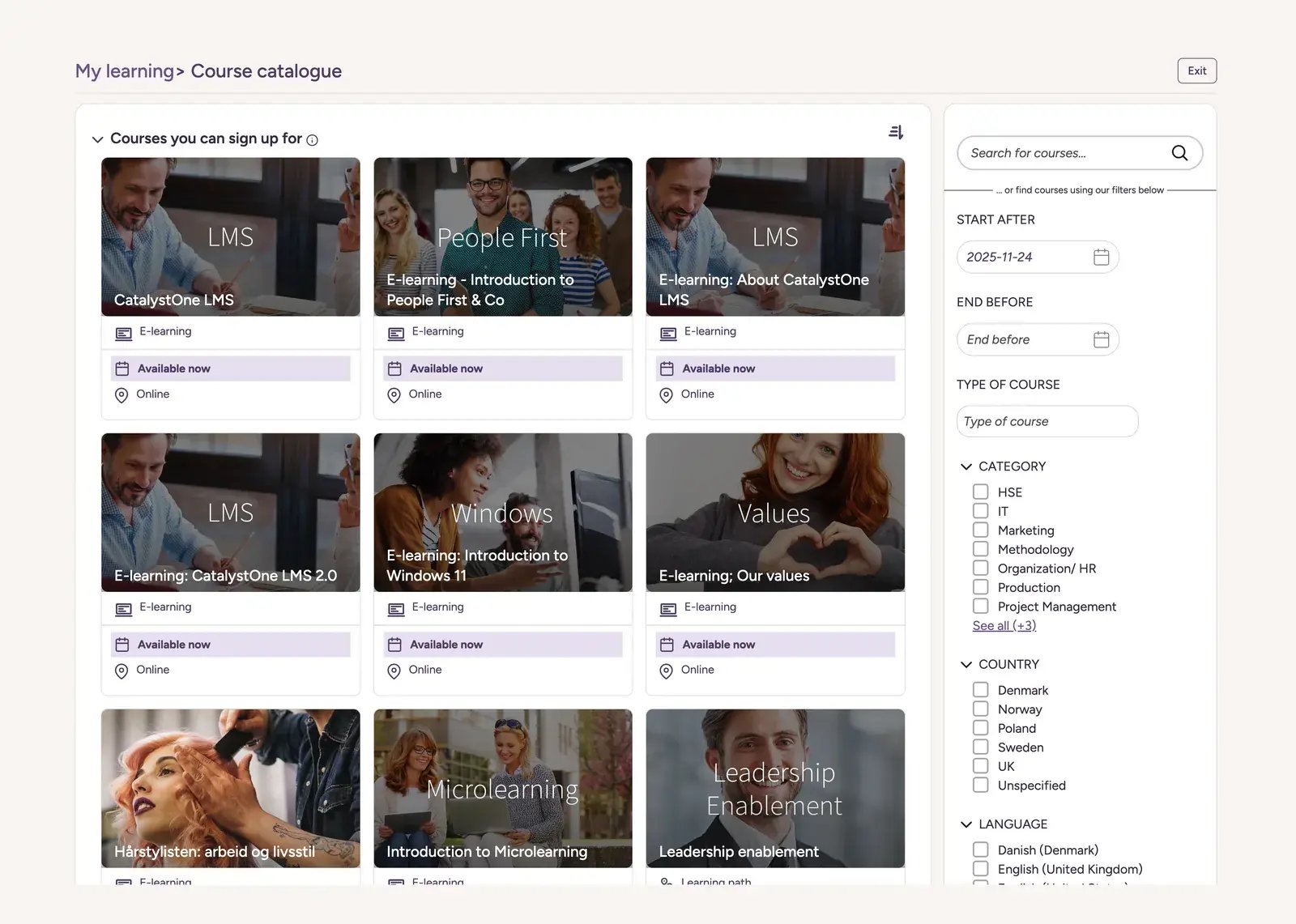Open the Hårstylisten course thumbnail
The image size is (1296, 924).
[x=231, y=789]
